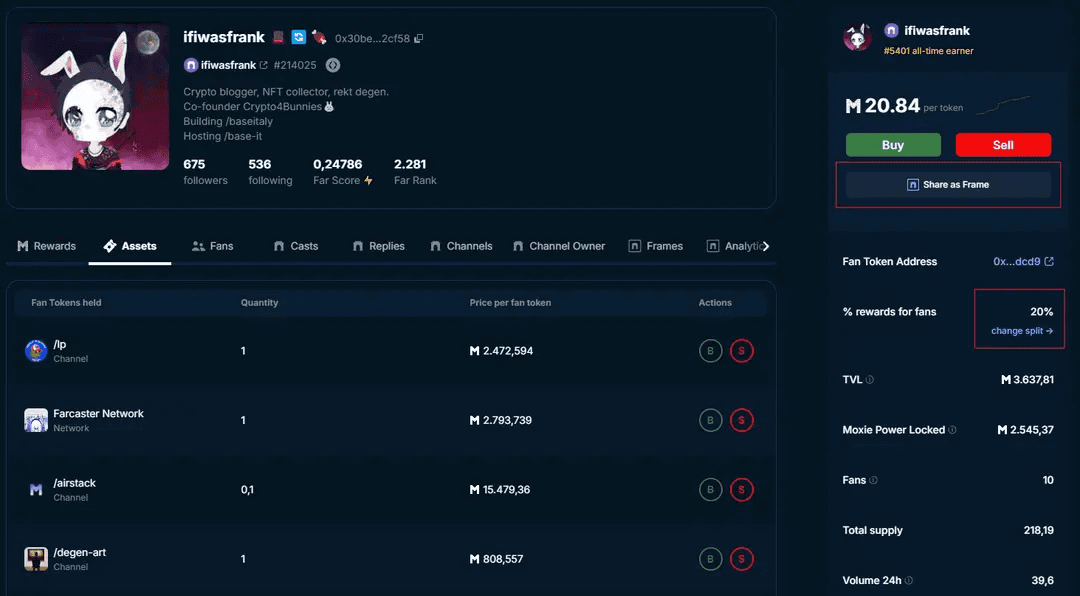Click the Farcaster Network token icon
Screen dimensions: 1080x596
click(36, 420)
